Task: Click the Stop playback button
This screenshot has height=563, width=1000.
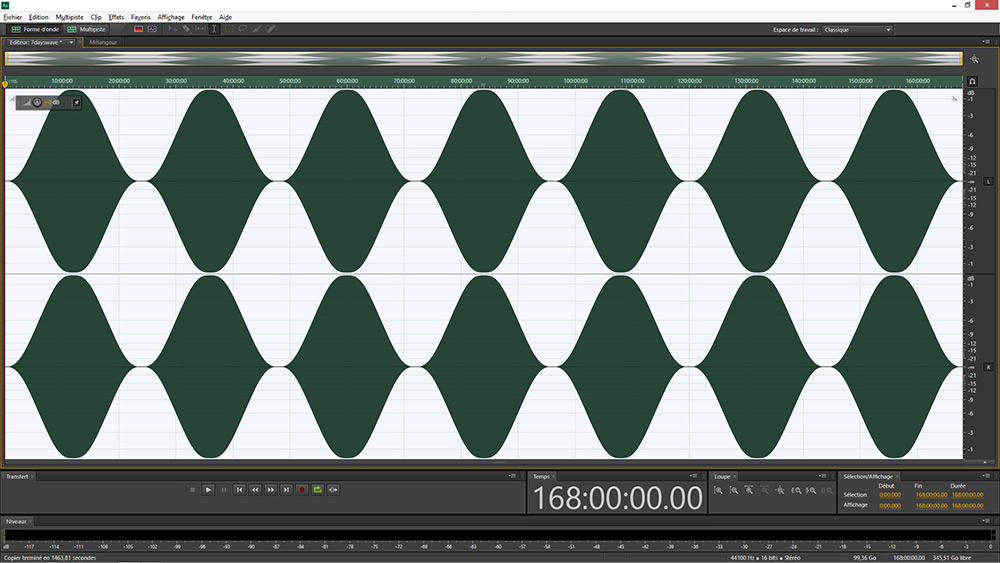Action: pos(193,490)
